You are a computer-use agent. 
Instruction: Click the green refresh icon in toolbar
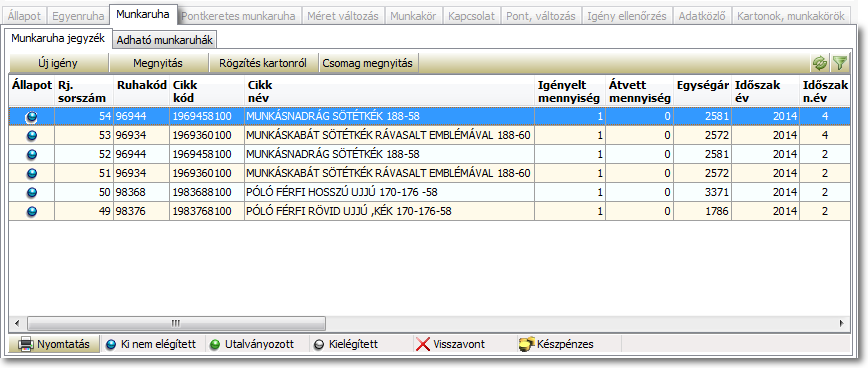(x=819, y=63)
